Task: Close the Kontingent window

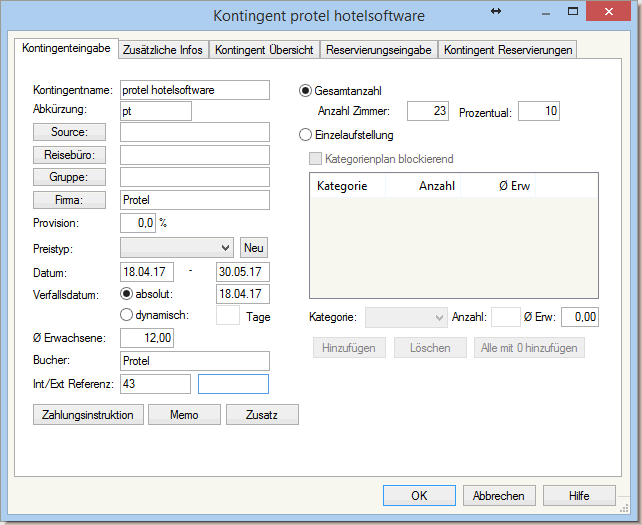Action: pos(608,11)
